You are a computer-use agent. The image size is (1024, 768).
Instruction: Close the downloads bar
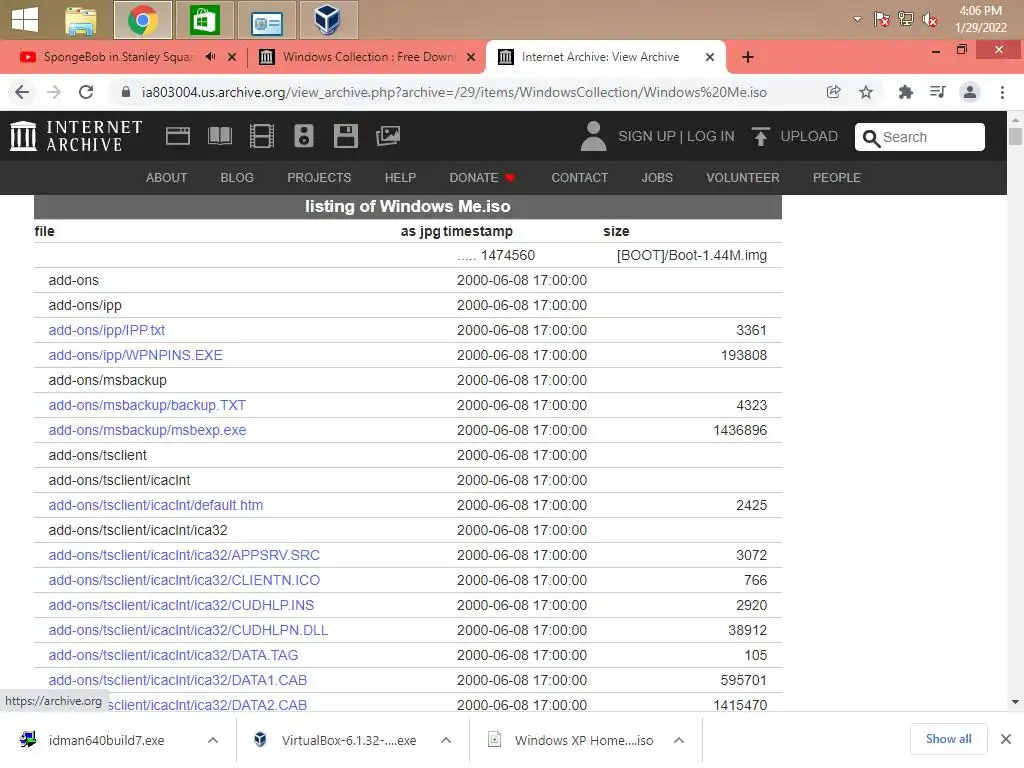click(x=1006, y=739)
